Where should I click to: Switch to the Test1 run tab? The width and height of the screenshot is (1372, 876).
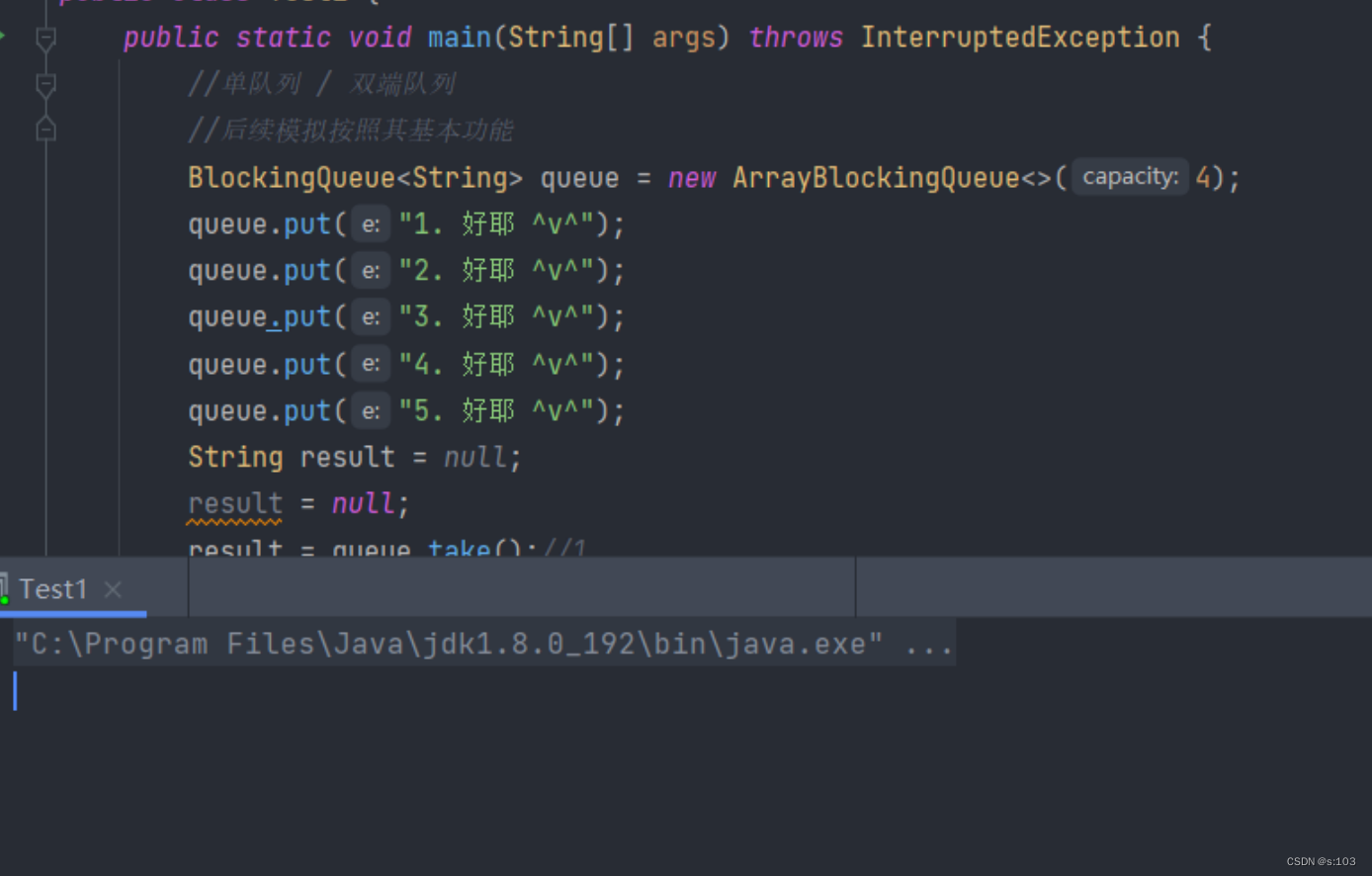pyautogui.click(x=53, y=589)
